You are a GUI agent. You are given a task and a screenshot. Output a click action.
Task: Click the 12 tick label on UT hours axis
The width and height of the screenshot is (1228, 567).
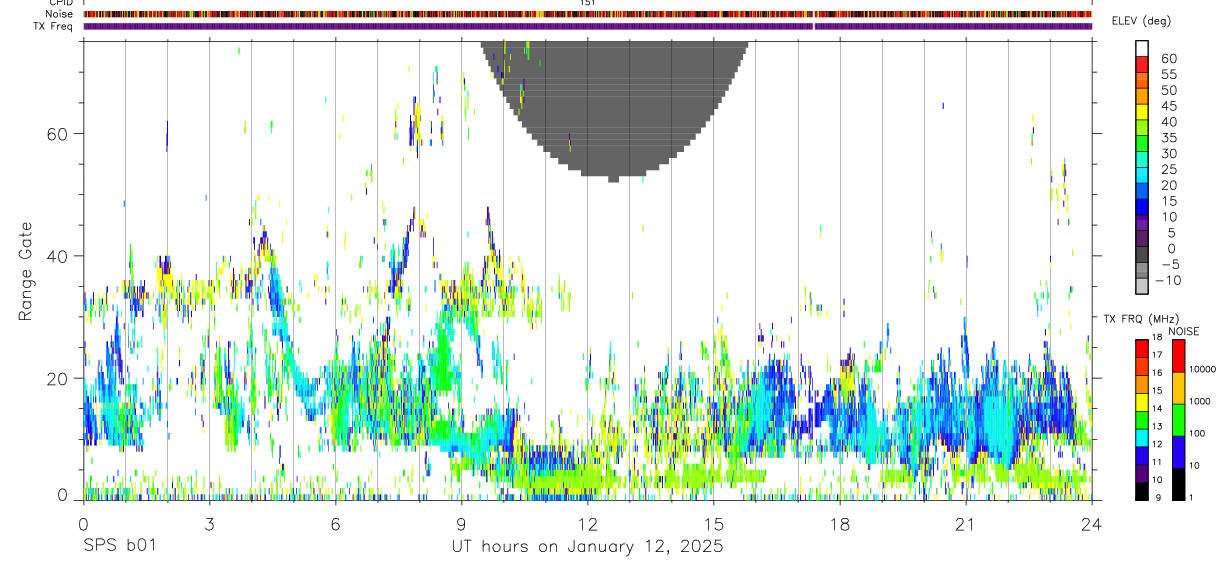tap(587, 524)
